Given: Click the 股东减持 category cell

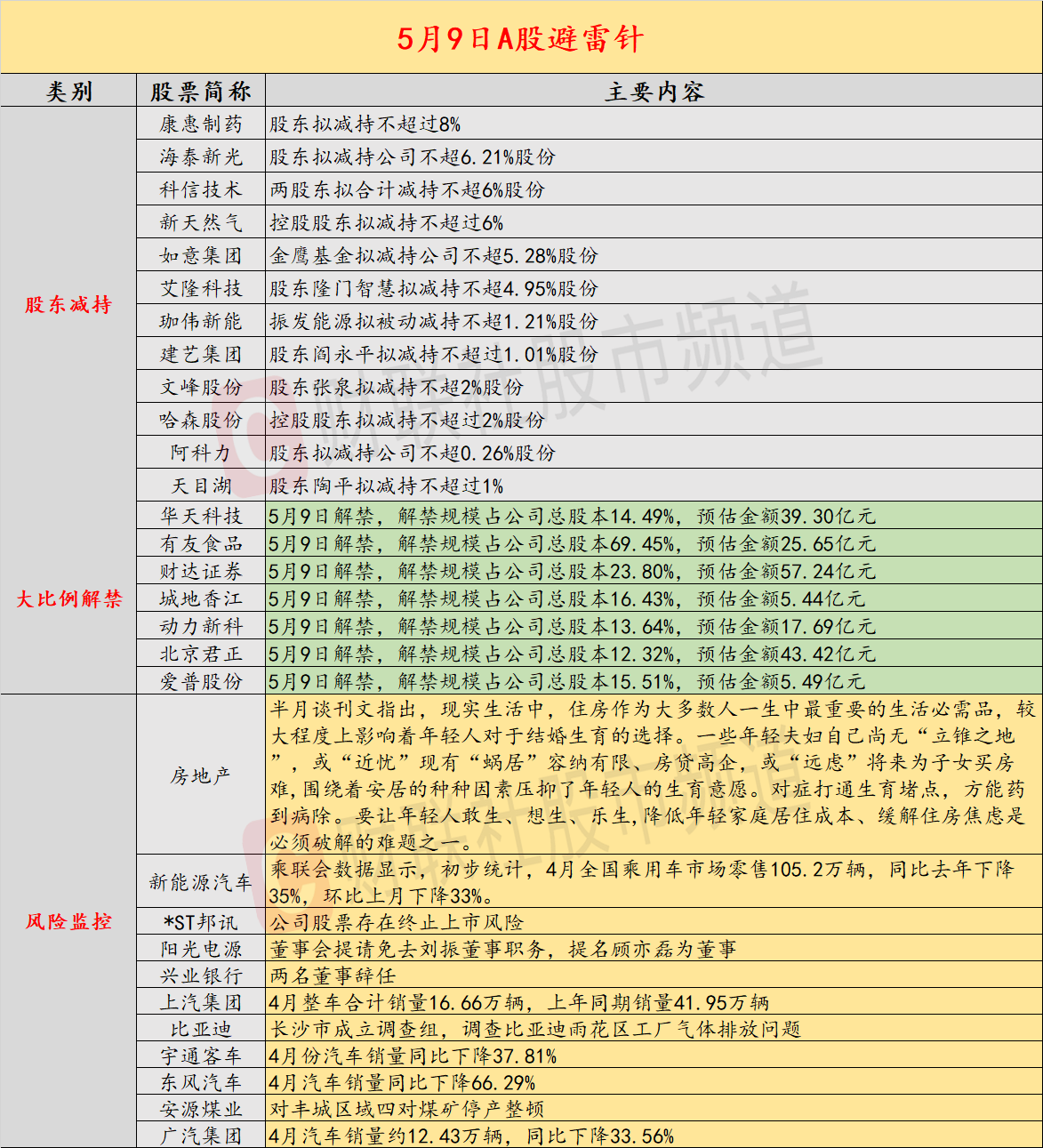Looking at the screenshot, I should click(68, 305).
